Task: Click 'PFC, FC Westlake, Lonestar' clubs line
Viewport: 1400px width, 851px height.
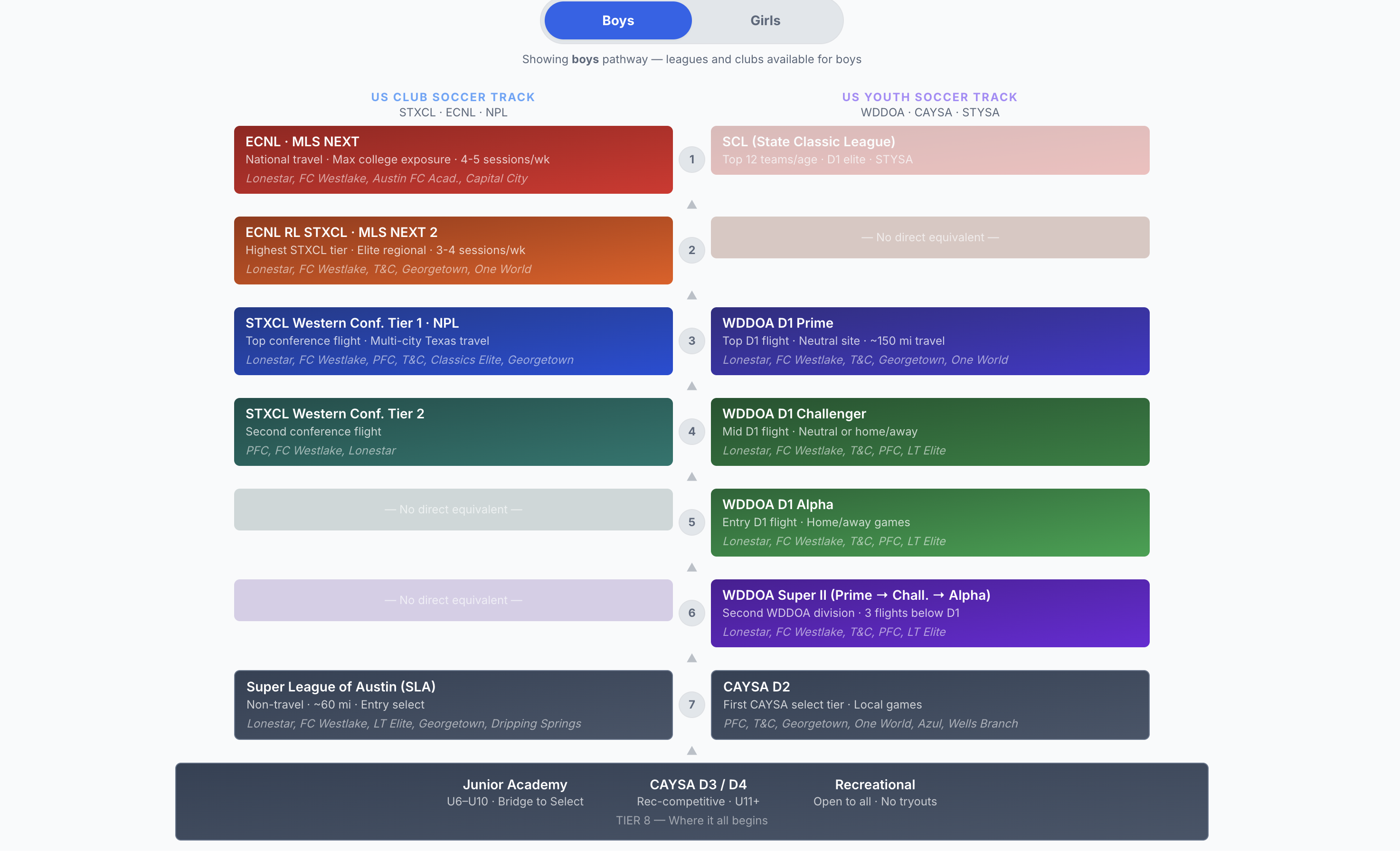Action: click(x=321, y=451)
